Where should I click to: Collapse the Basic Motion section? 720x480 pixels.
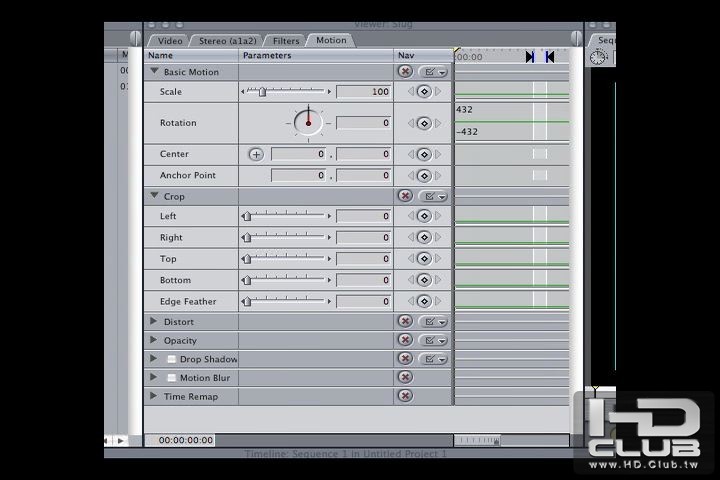(x=154, y=71)
